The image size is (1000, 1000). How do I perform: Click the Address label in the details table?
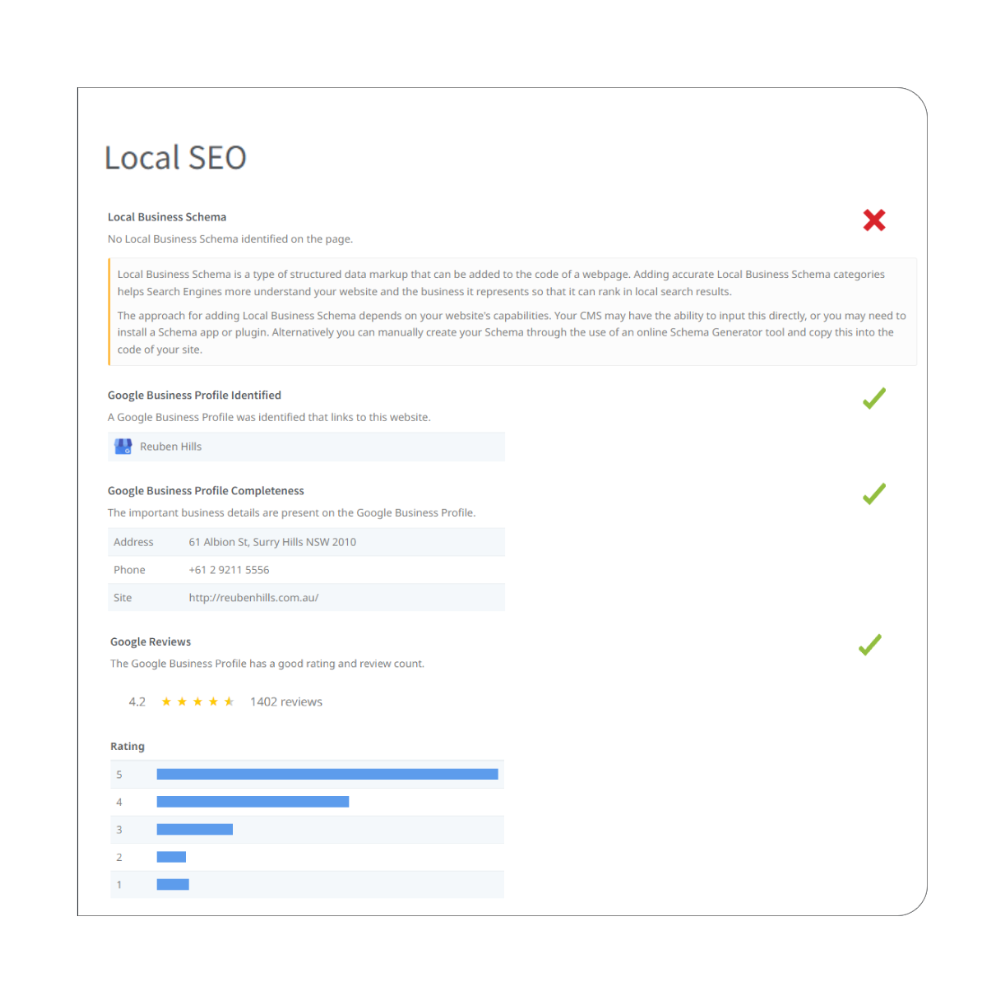[133, 542]
